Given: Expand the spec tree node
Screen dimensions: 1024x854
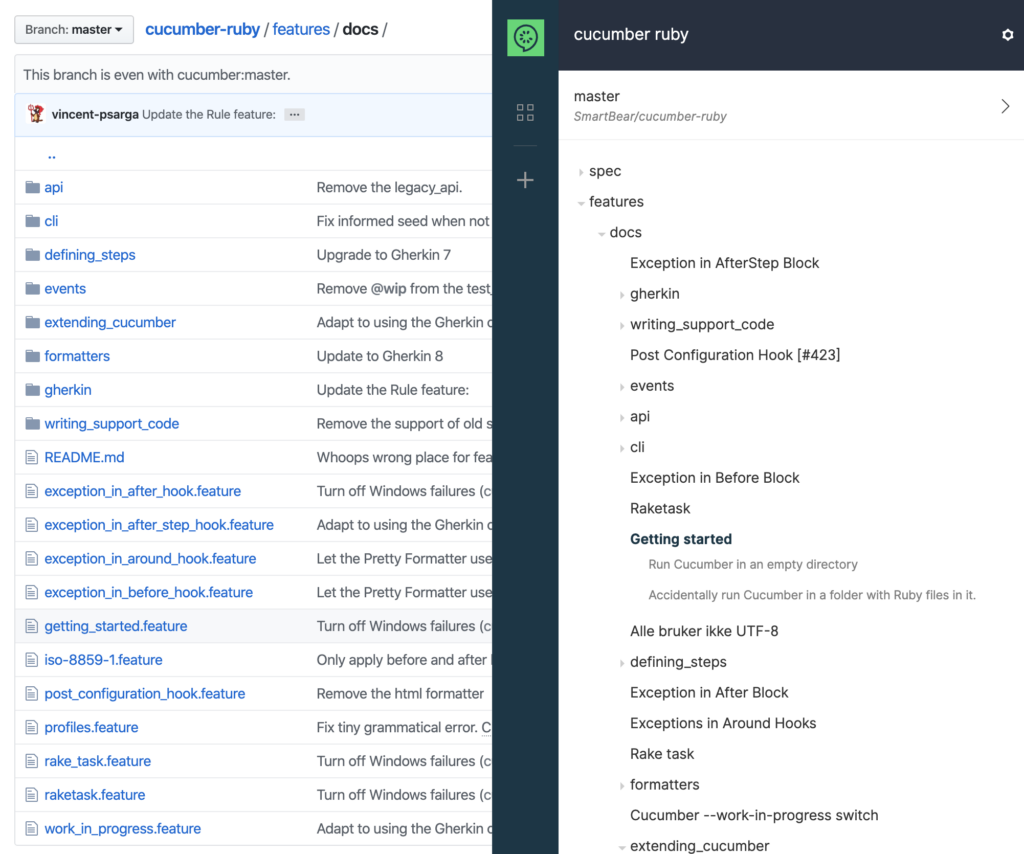Looking at the screenshot, I should coord(581,172).
